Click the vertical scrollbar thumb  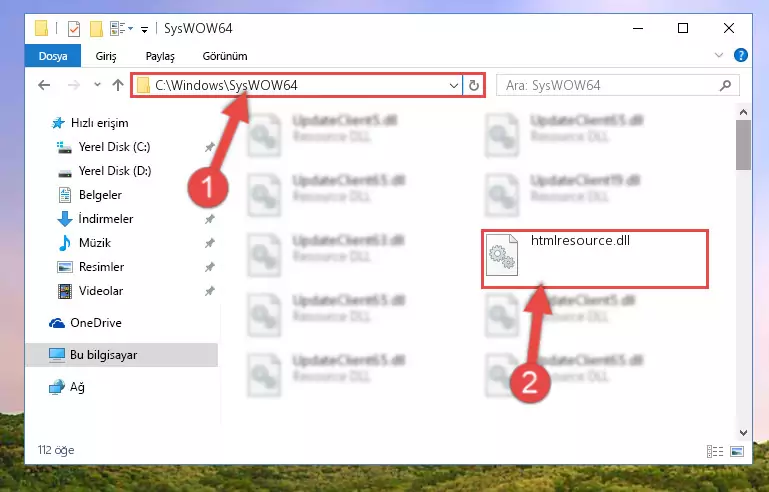tap(743, 145)
